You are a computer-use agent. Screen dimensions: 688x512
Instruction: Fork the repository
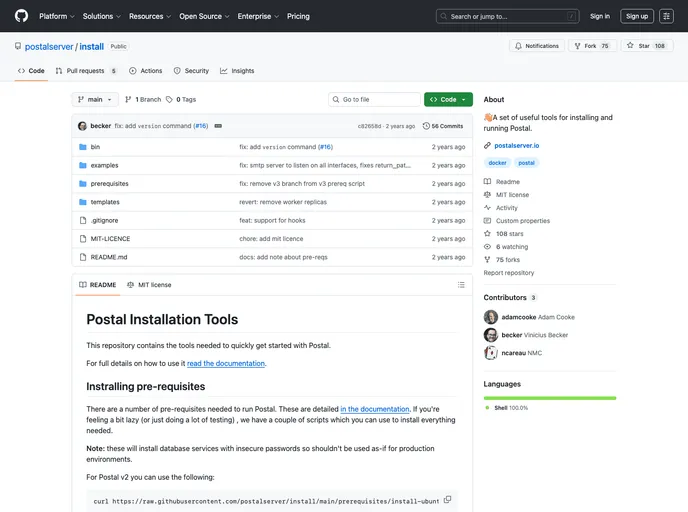pyautogui.click(x=592, y=46)
